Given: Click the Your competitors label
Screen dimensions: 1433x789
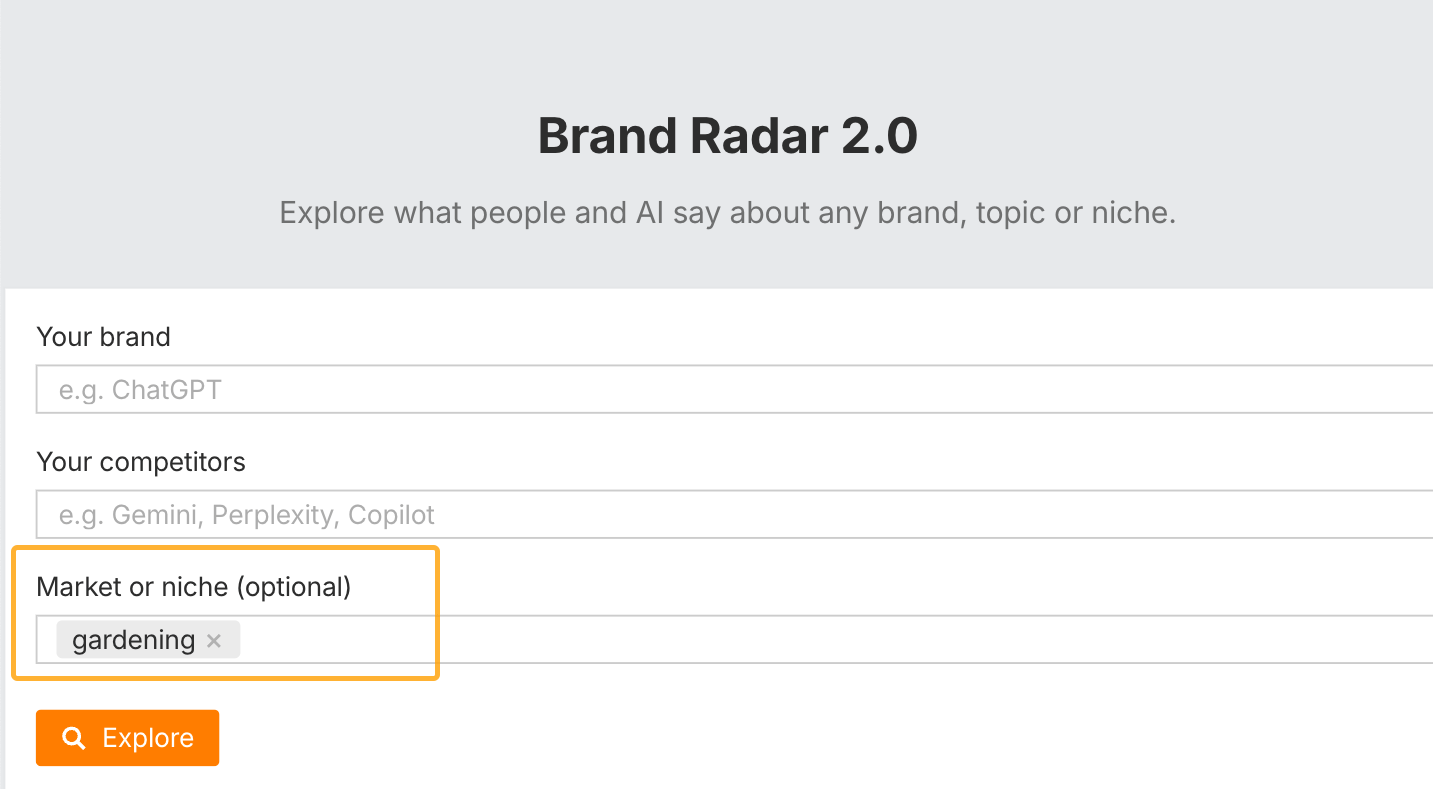Looking at the screenshot, I should (x=141, y=462).
